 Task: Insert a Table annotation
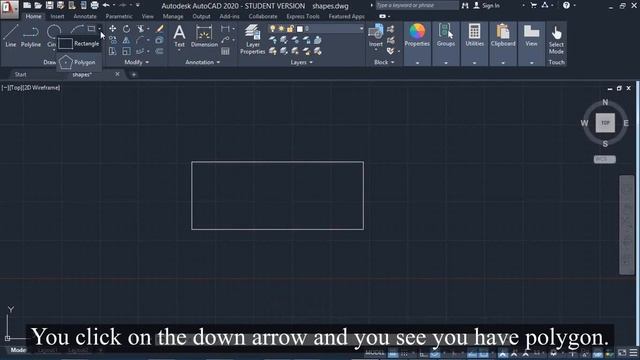coord(225,51)
